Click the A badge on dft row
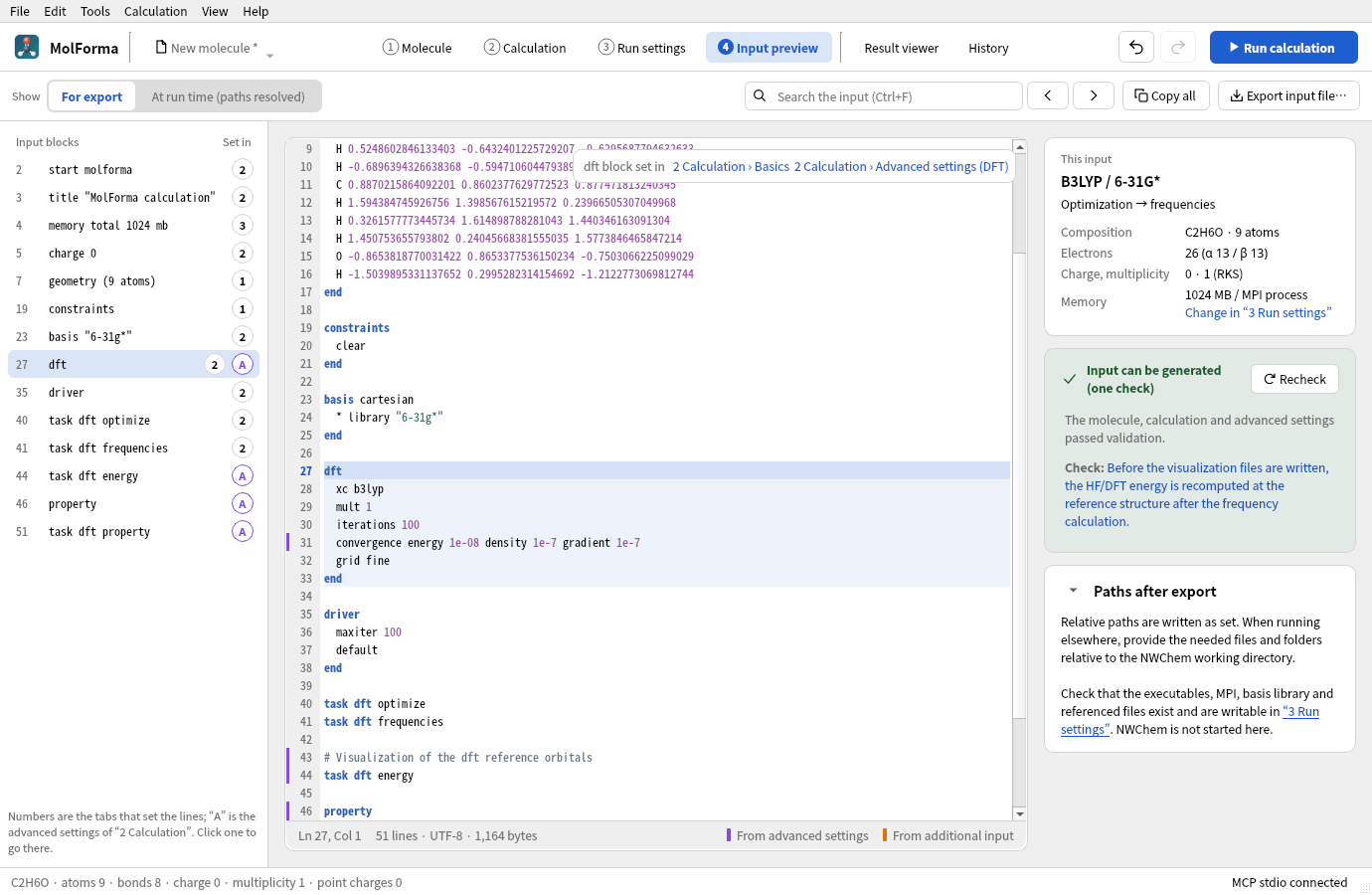The width and height of the screenshot is (1372, 895). pyautogui.click(x=243, y=365)
